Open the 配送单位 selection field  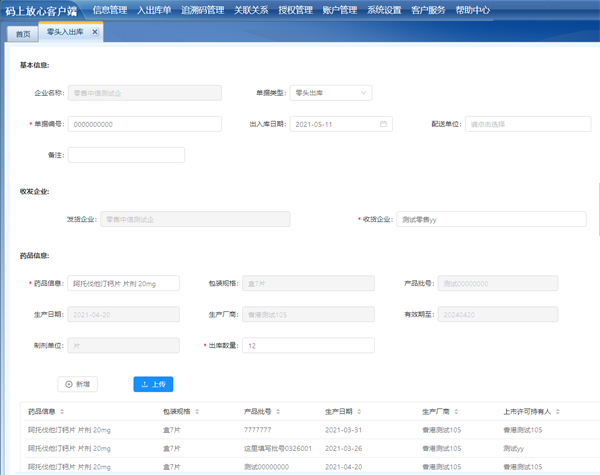click(x=527, y=124)
